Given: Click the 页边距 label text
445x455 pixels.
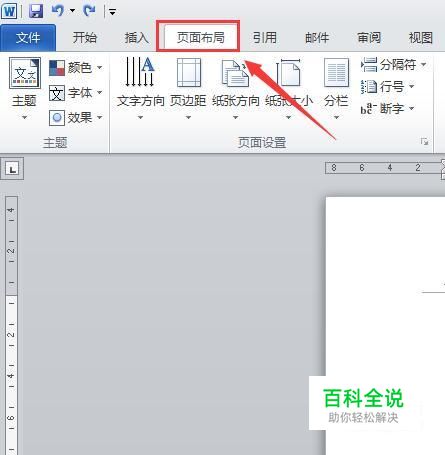Looking at the screenshot, I should click(x=188, y=101).
